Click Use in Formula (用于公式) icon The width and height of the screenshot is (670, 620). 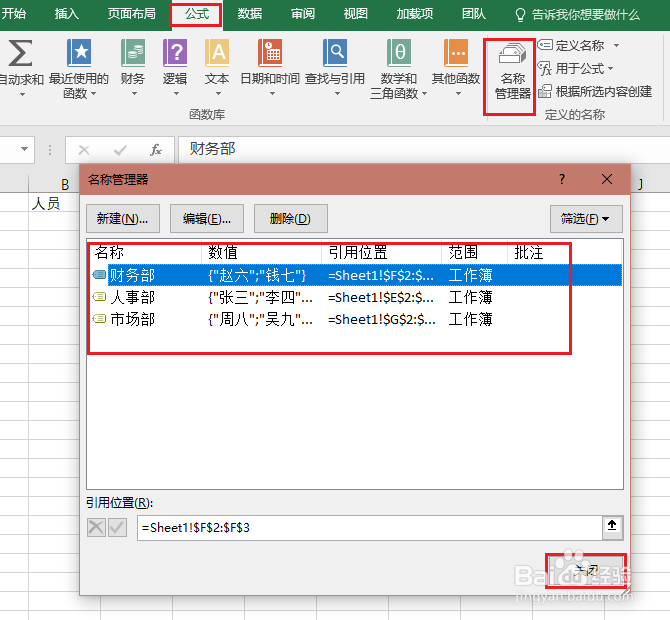(x=545, y=68)
